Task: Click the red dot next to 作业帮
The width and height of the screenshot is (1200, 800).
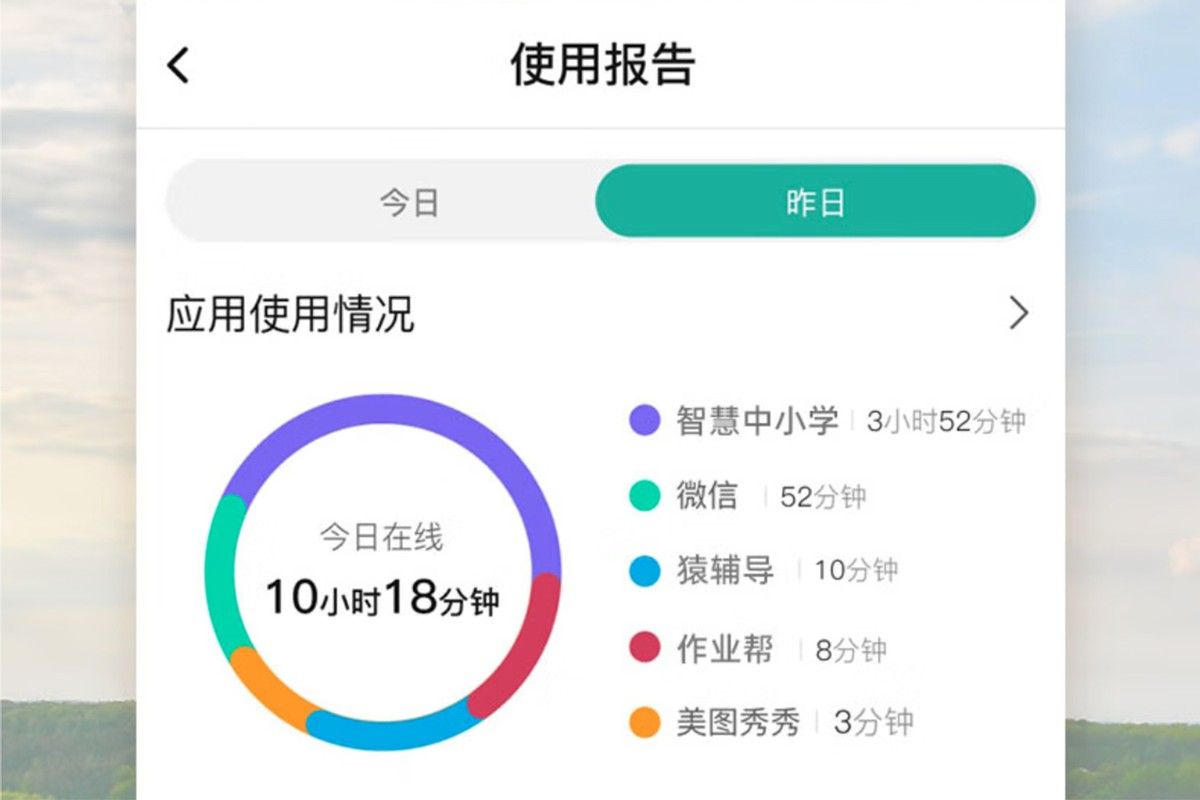Action: click(x=645, y=647)
